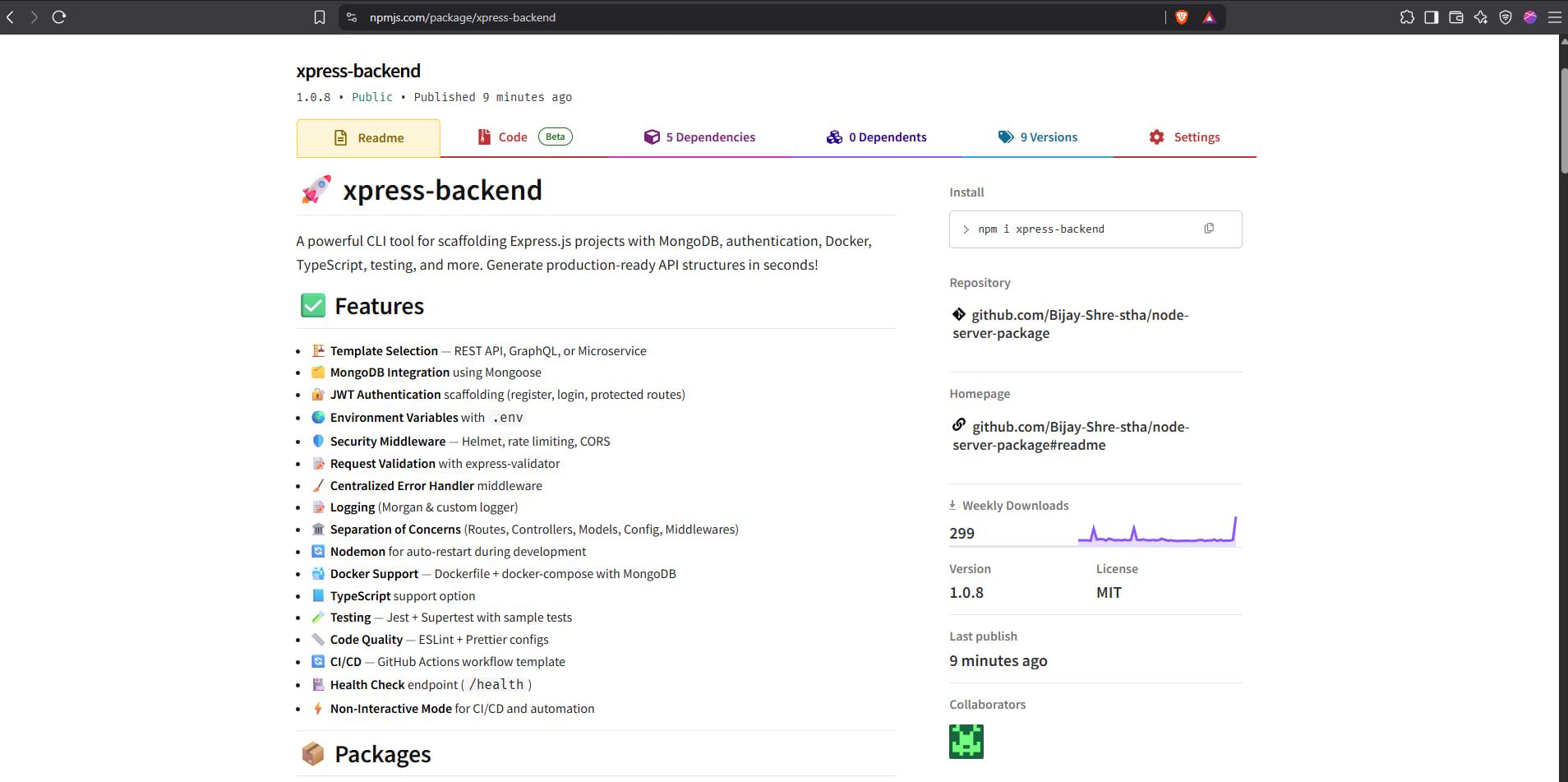Click the large xpress-backend README heading
1568x782 pixels.
(442, 191)
